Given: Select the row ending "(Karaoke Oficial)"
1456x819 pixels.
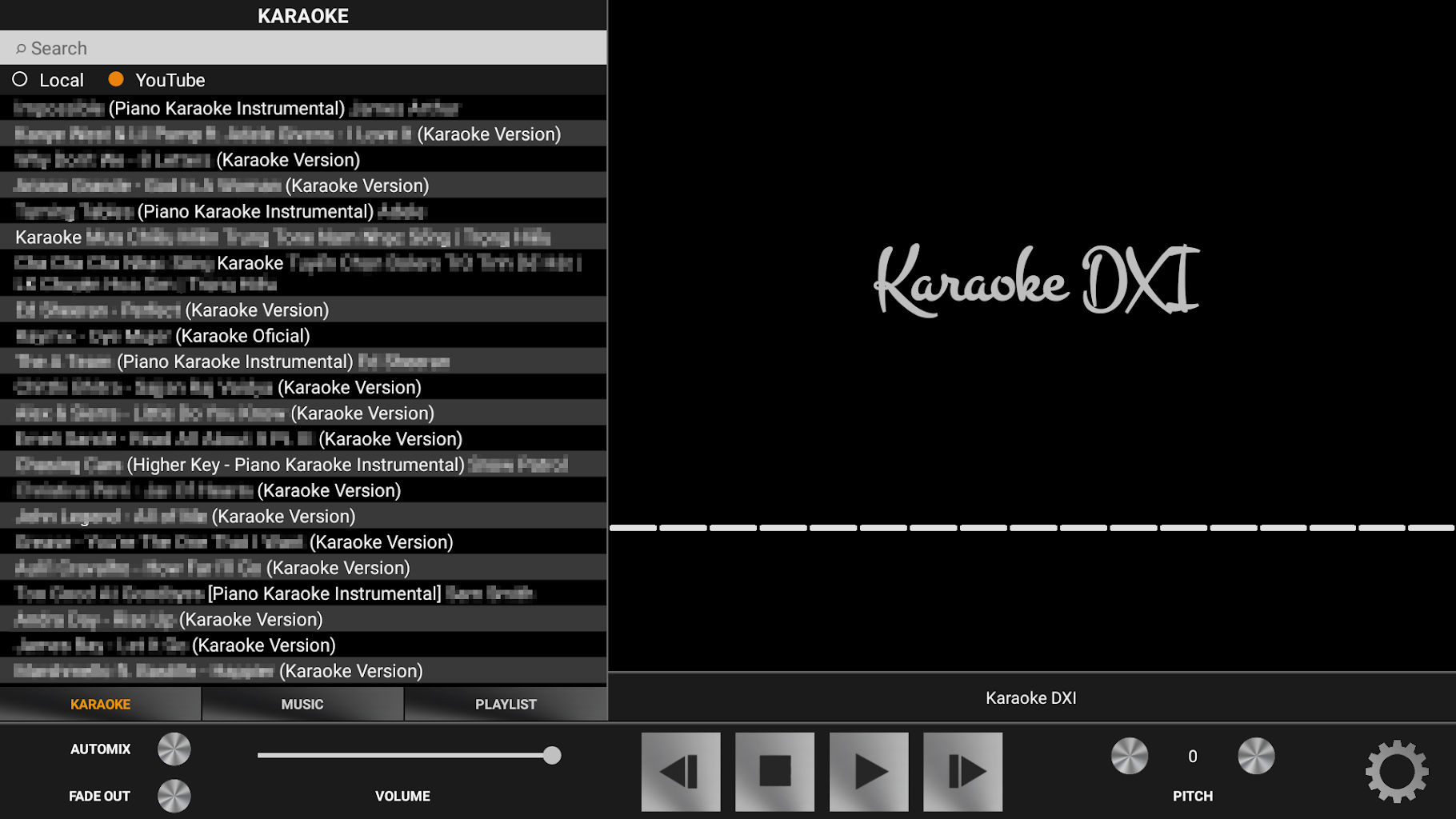Looking at the screenshot, I should pyautogui.click(x=303, y=336).
